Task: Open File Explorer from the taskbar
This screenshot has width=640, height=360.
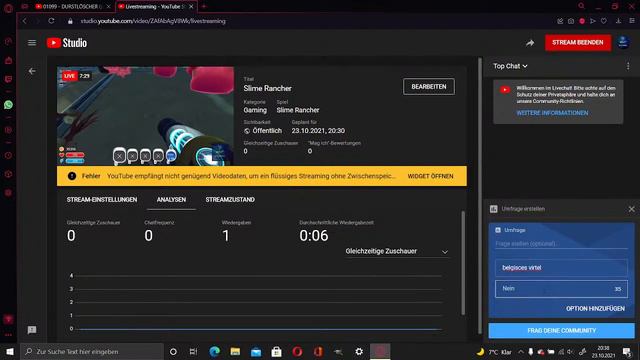Action: click(235, 351)
